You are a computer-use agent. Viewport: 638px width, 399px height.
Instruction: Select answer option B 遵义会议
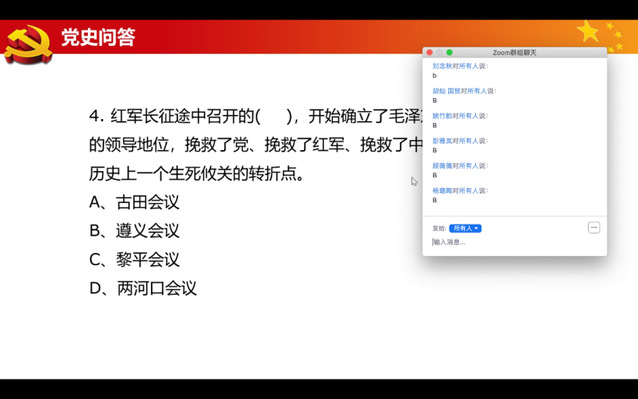pyautogui.click(x=134, y=231)
